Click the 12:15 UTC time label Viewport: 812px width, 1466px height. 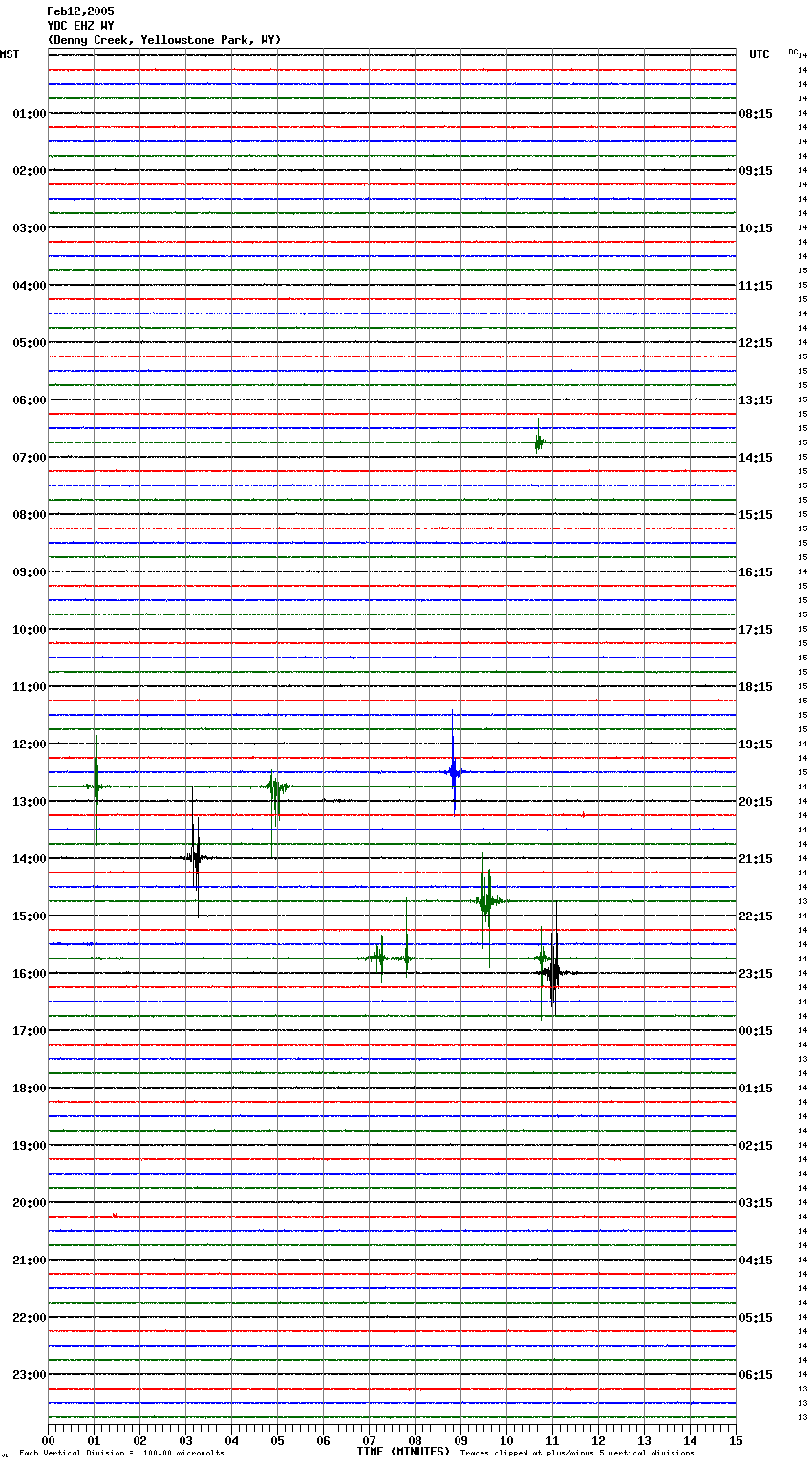pos(756,343)
